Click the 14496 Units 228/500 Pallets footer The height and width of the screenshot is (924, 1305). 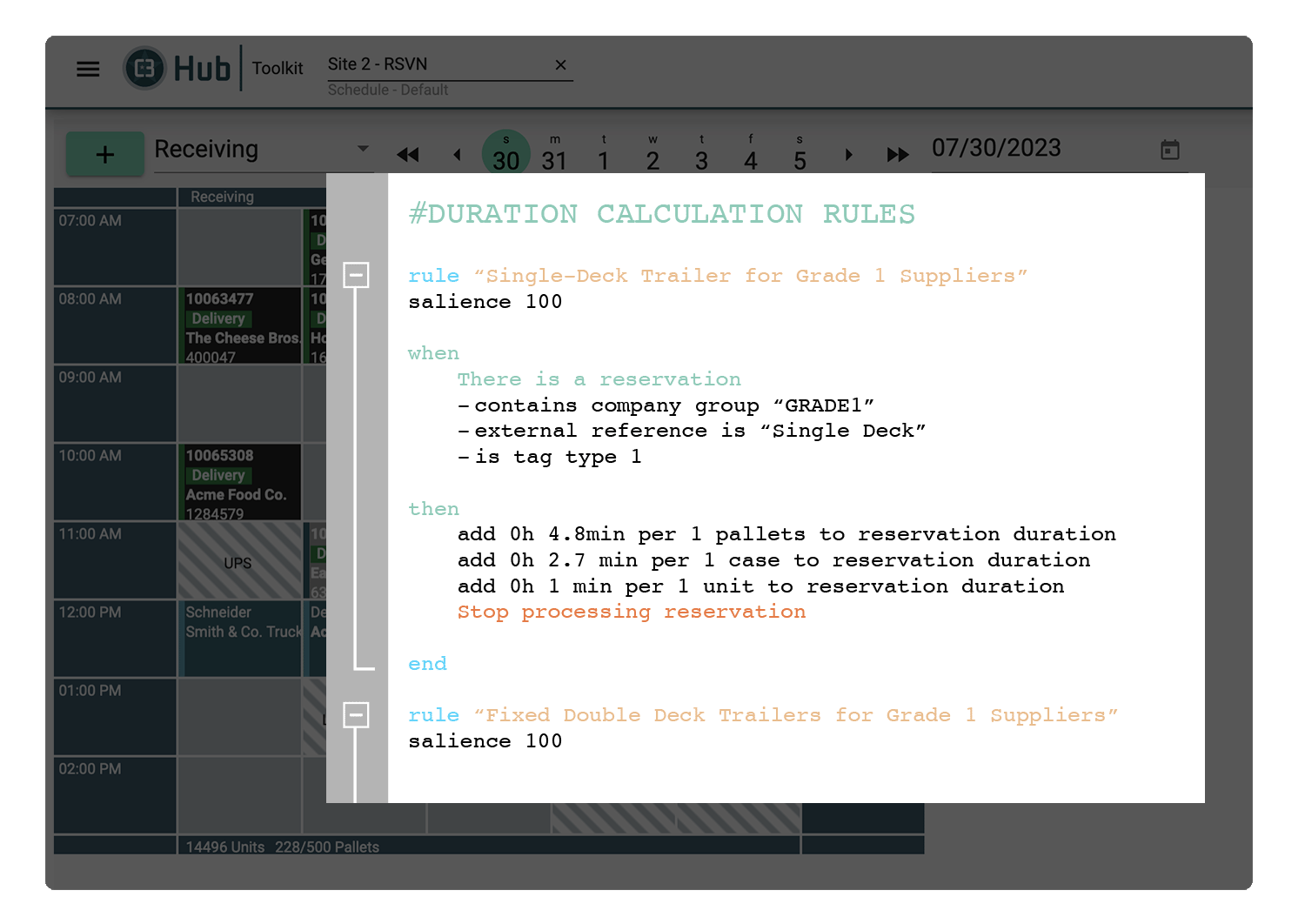[283, 847]
